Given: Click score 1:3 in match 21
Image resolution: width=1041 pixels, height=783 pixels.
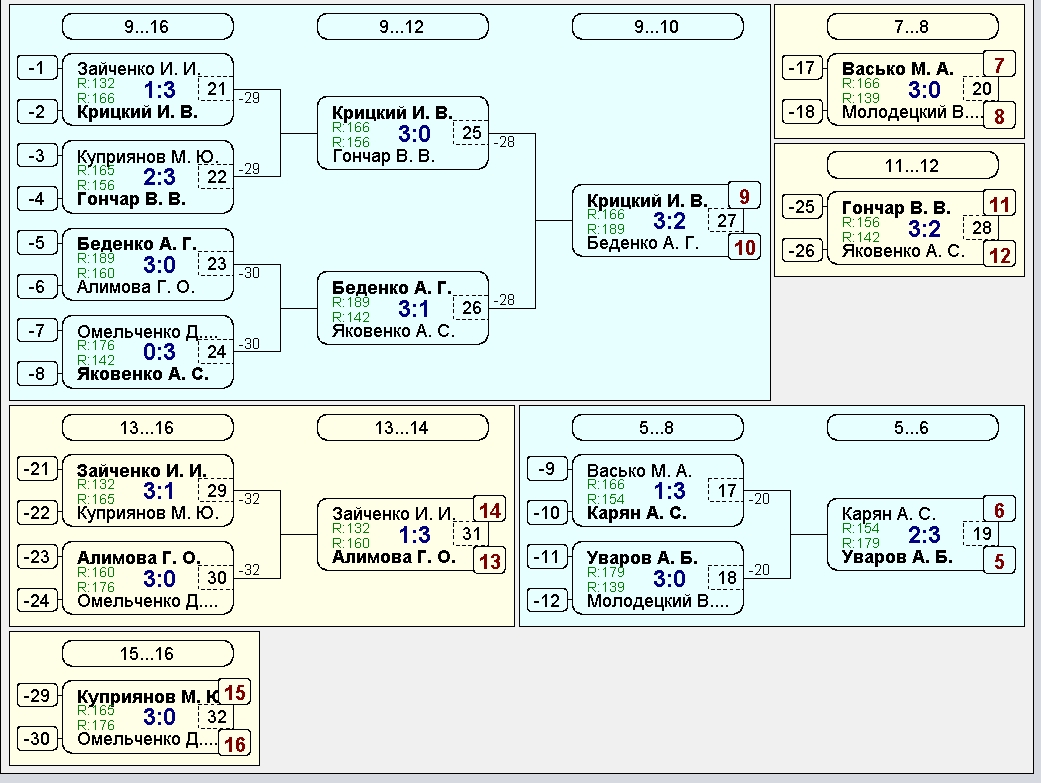Looking at the screenshot, I should point(159,90).
